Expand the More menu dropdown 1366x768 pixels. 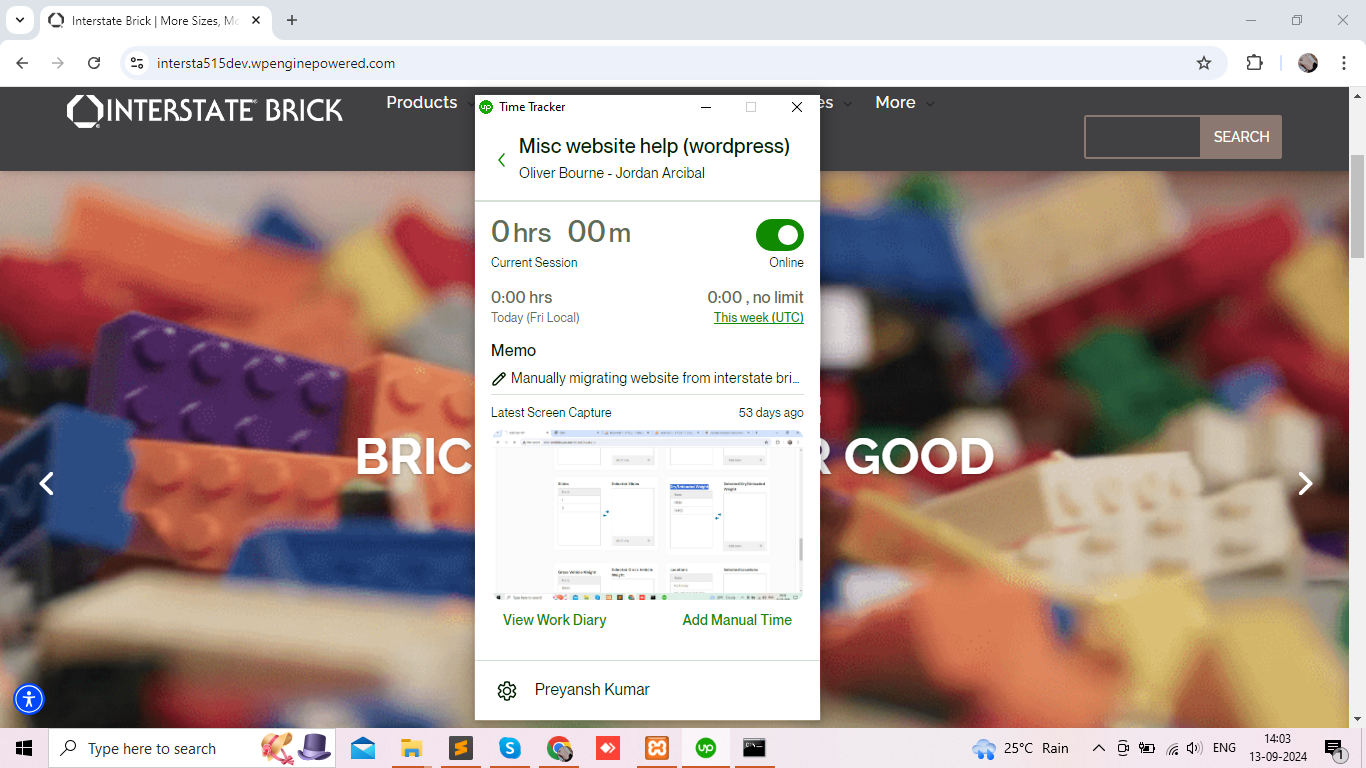tap(904, 103)
